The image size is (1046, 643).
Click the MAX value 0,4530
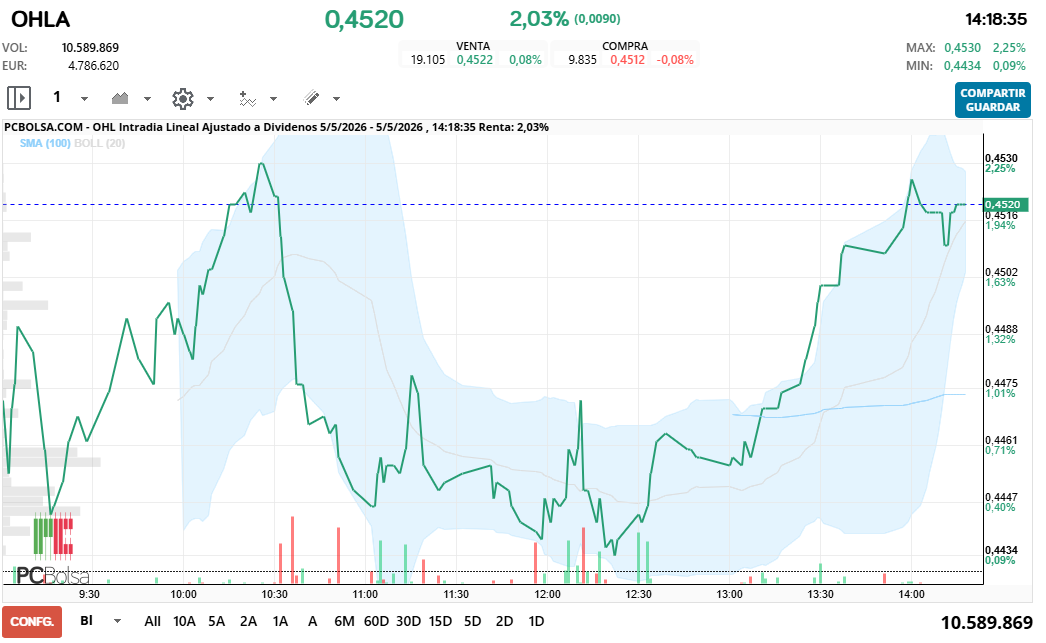tap(963, 47)
